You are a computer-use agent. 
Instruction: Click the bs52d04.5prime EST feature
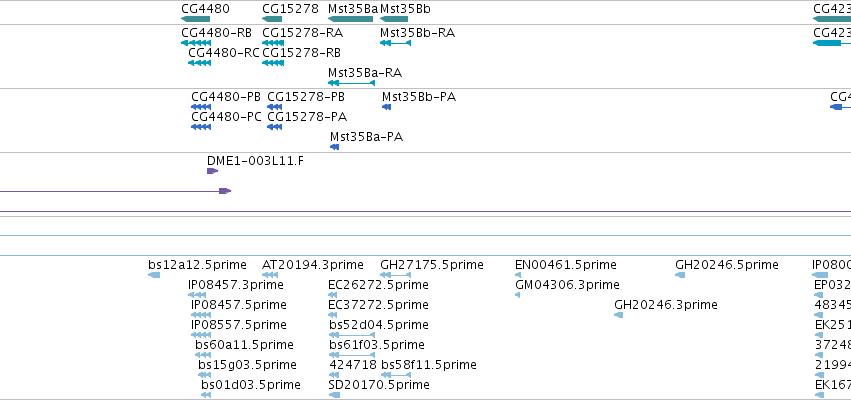pos(352,335)
